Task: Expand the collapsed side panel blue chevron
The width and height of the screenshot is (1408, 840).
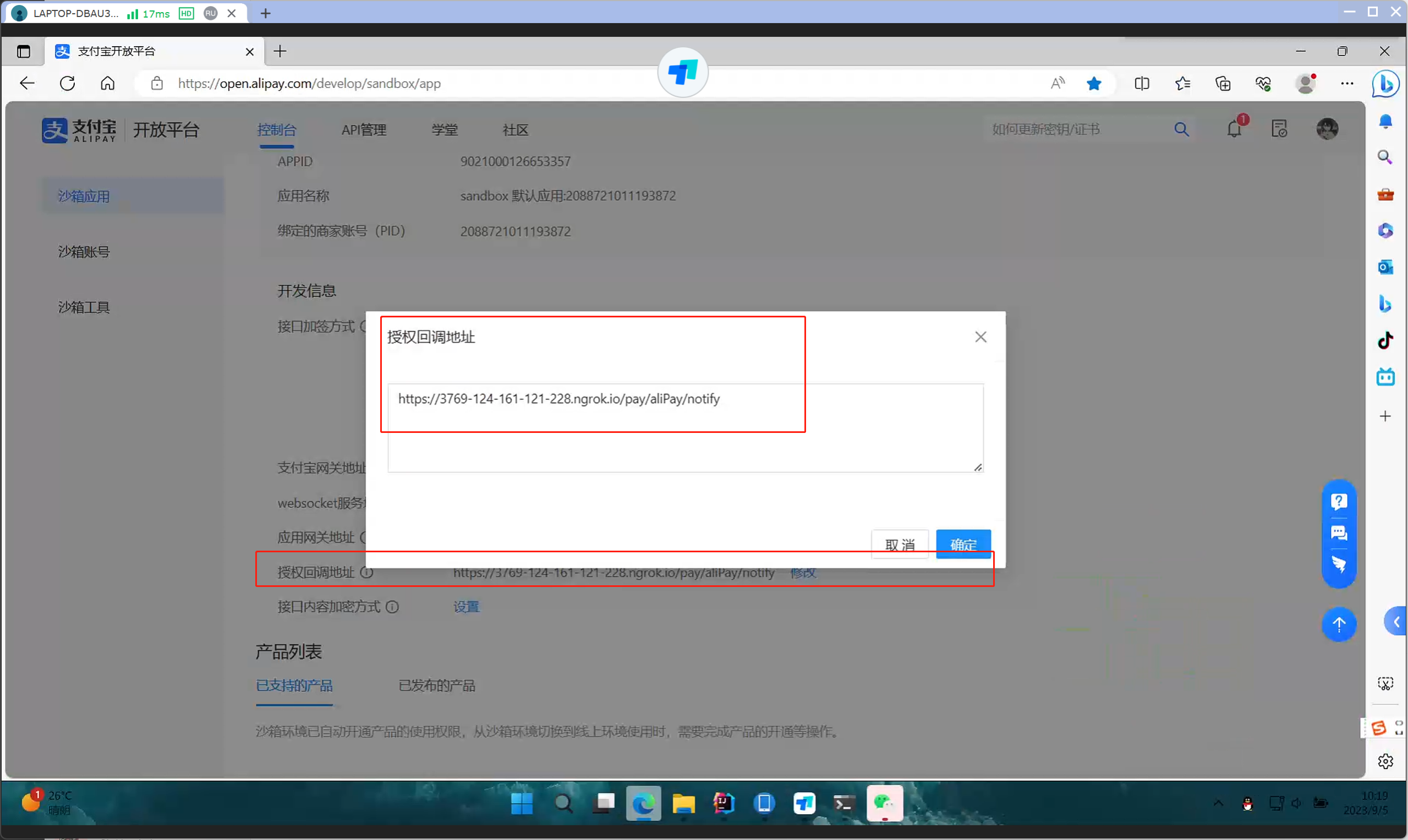Action: click(1396, 622)
